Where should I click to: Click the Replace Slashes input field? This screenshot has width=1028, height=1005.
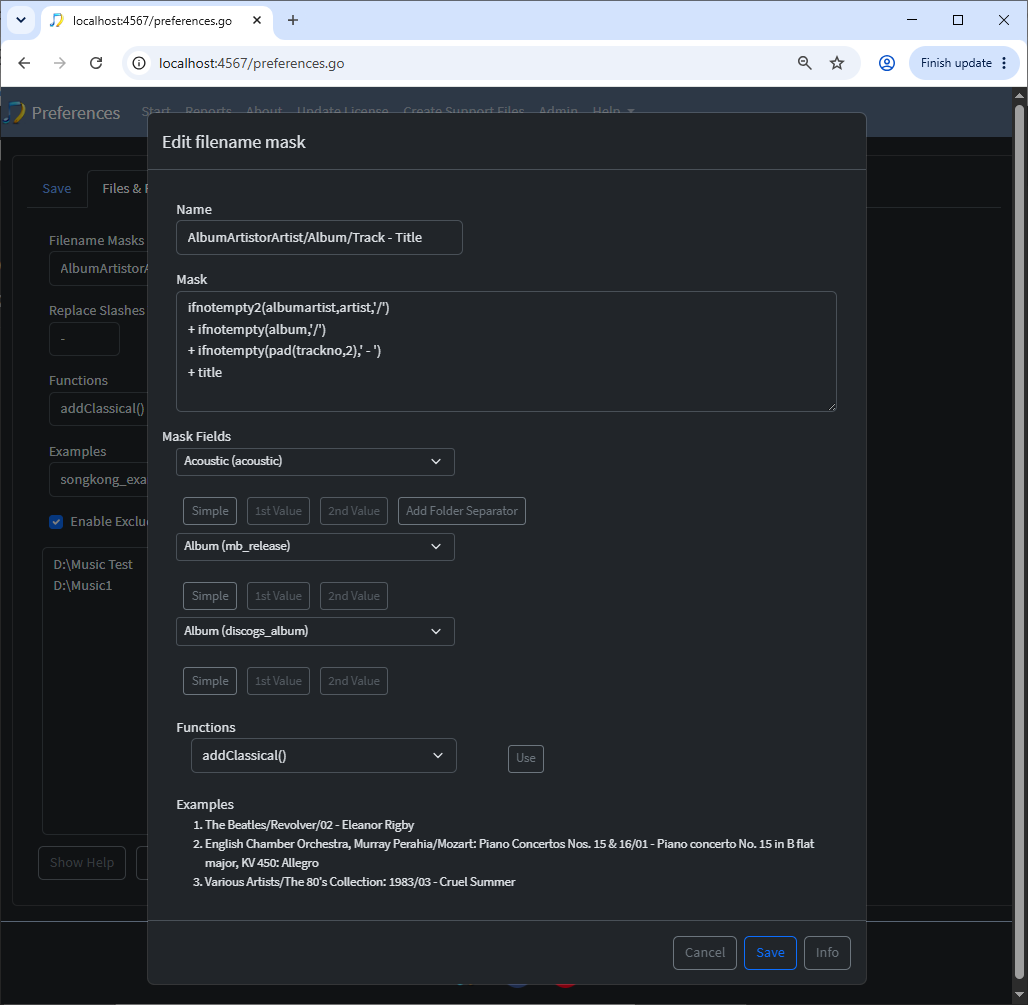click(85, 339)
